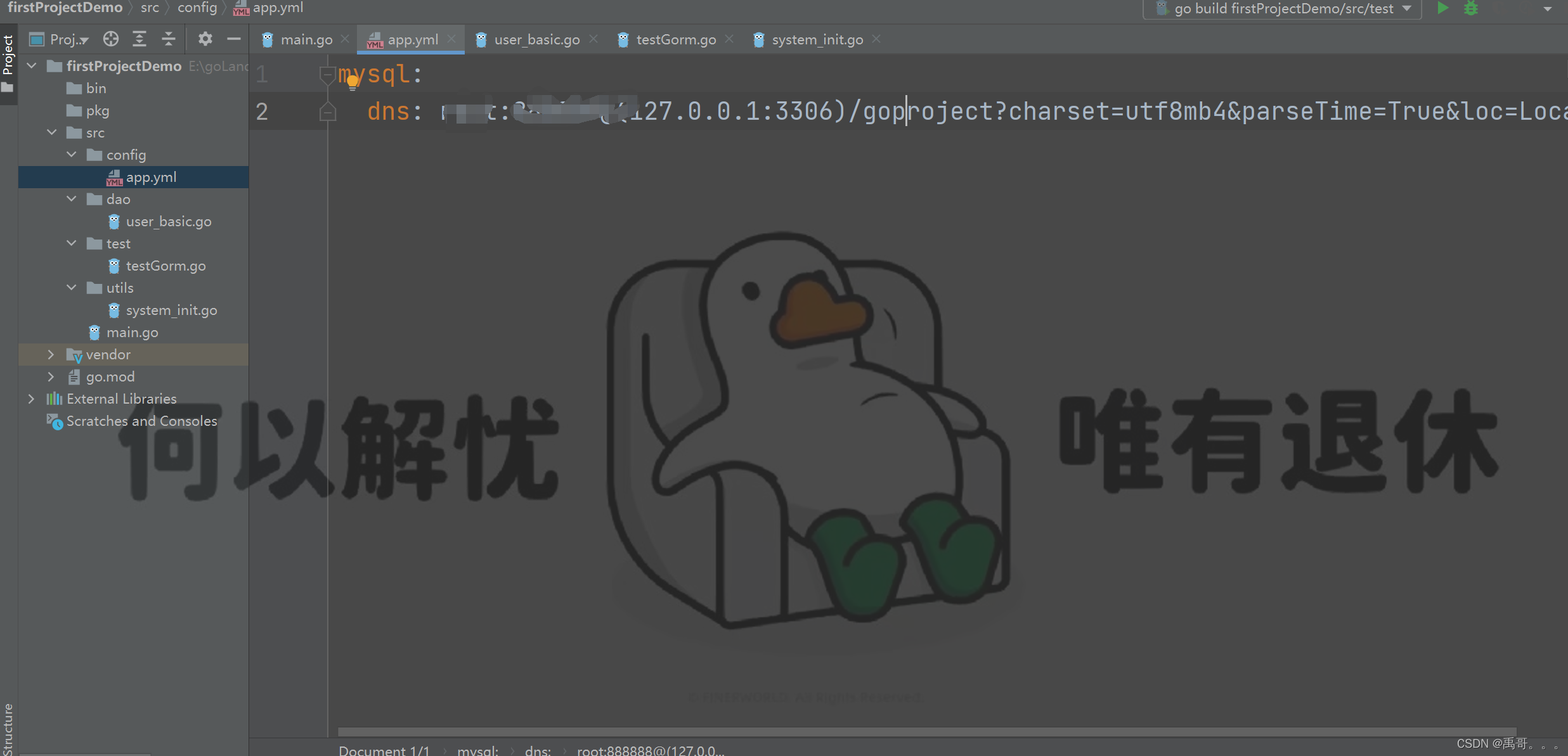Click the Run green play button
Viewport: 1568px width, 756px height.
pyautogui.click(x=1442, y=8)
